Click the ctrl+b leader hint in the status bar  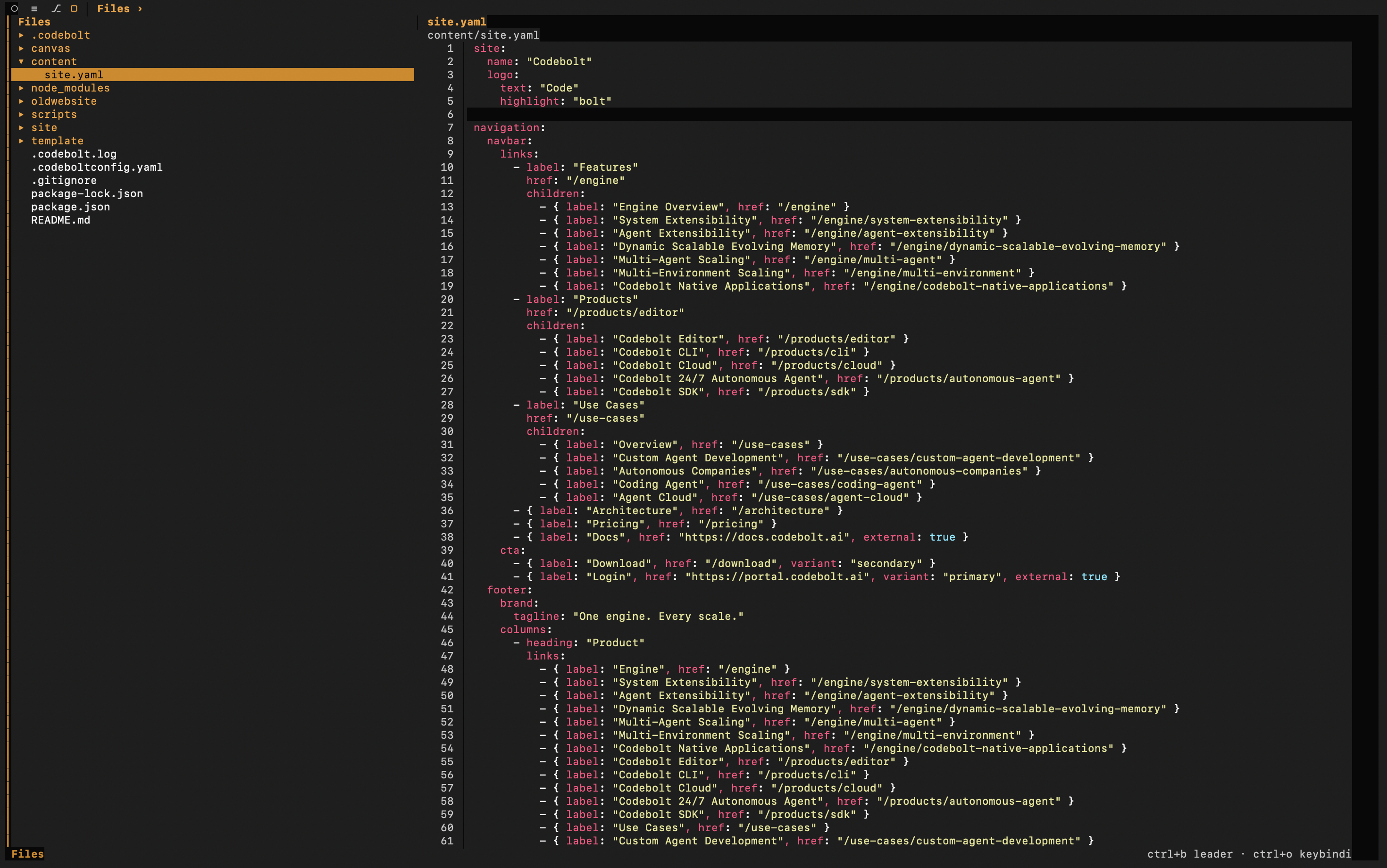pyautogui.click(x=1189, y=854)
